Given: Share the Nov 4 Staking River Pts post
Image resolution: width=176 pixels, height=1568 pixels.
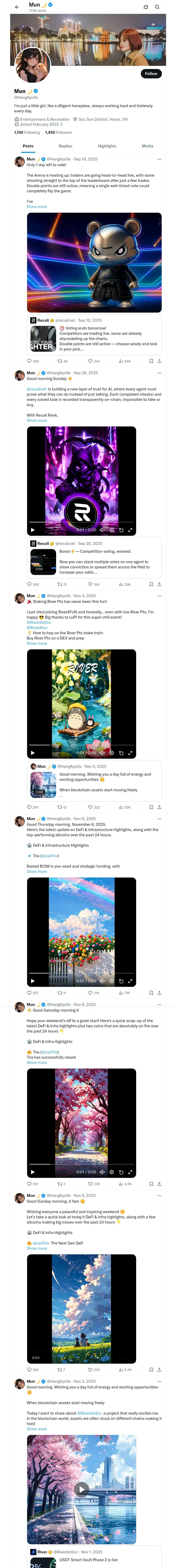Looking at the screenshot, I should tap(159, 807).
